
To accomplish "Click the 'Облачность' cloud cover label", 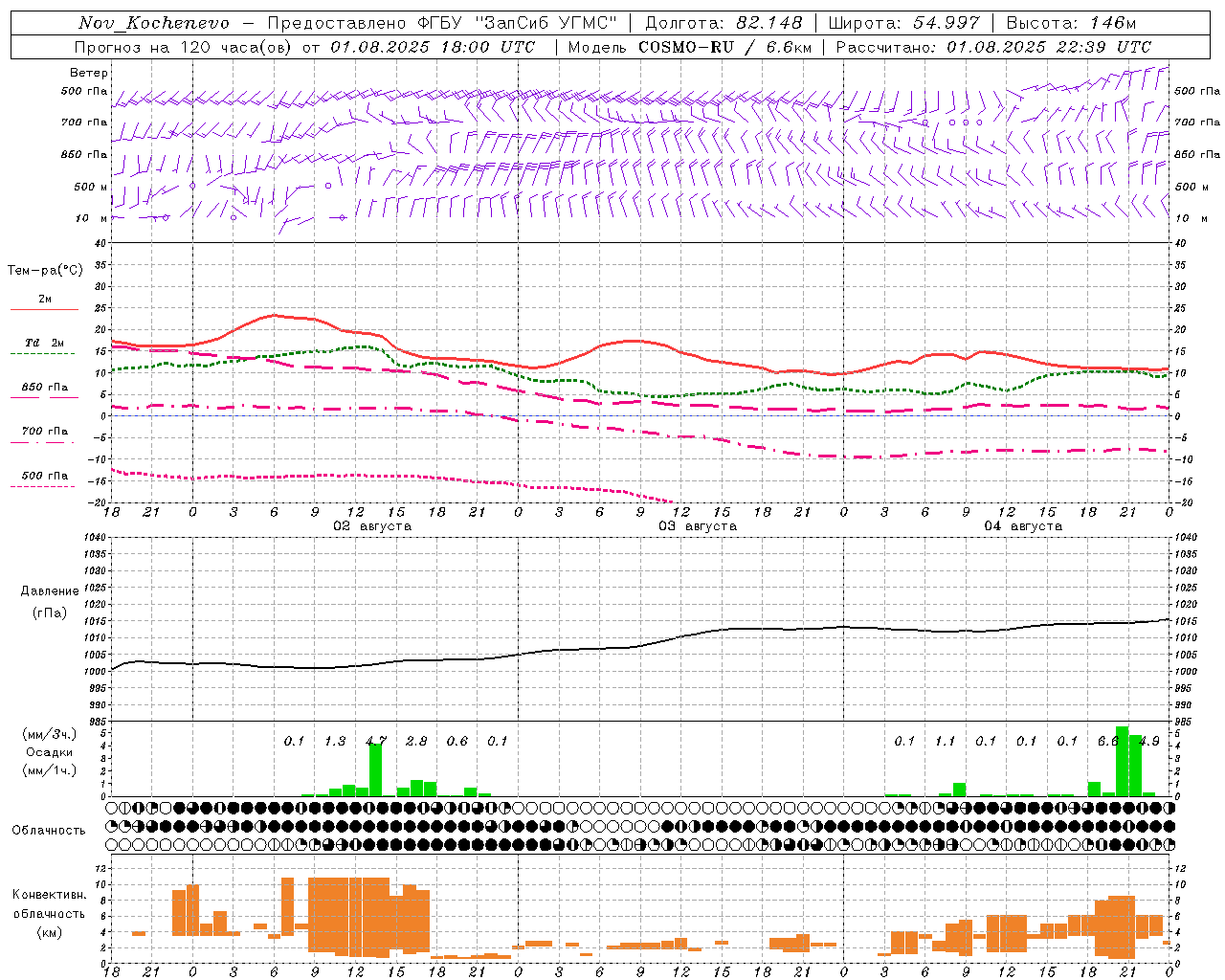I will tap(49, 830).
